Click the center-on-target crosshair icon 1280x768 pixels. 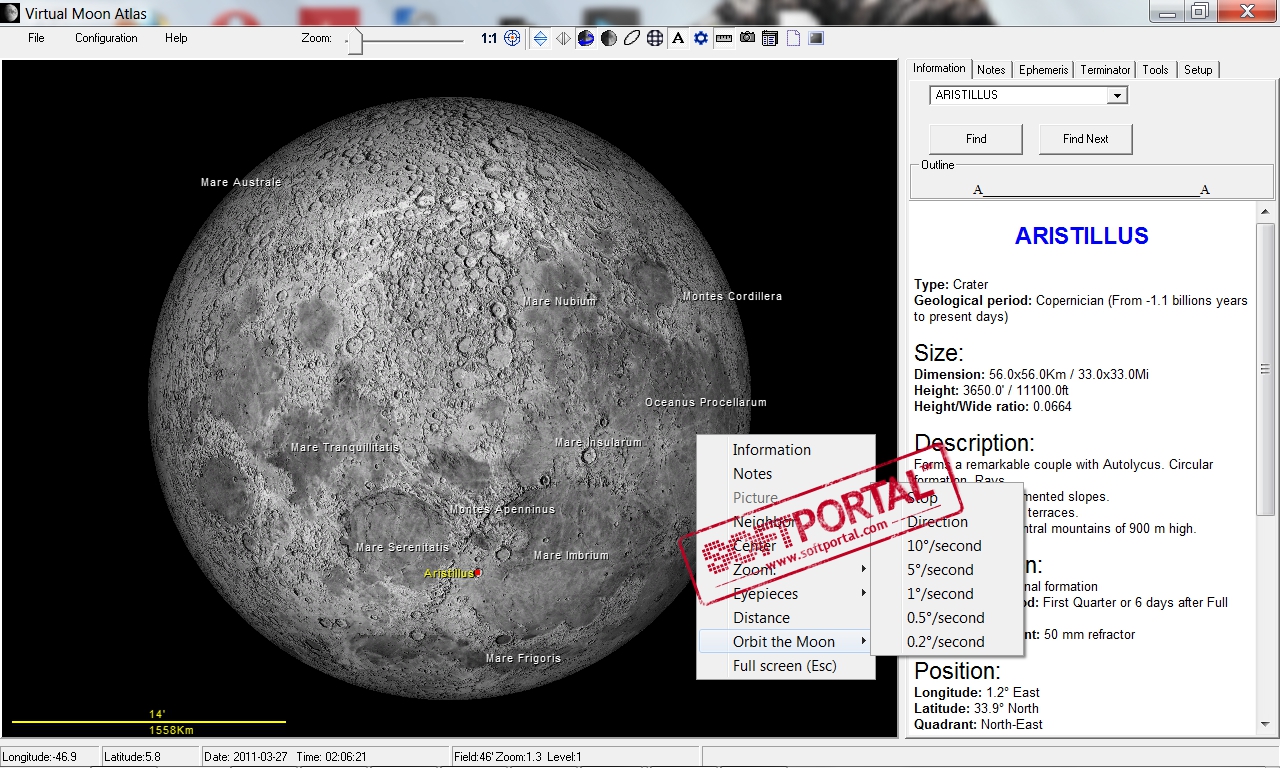(512, 38)
